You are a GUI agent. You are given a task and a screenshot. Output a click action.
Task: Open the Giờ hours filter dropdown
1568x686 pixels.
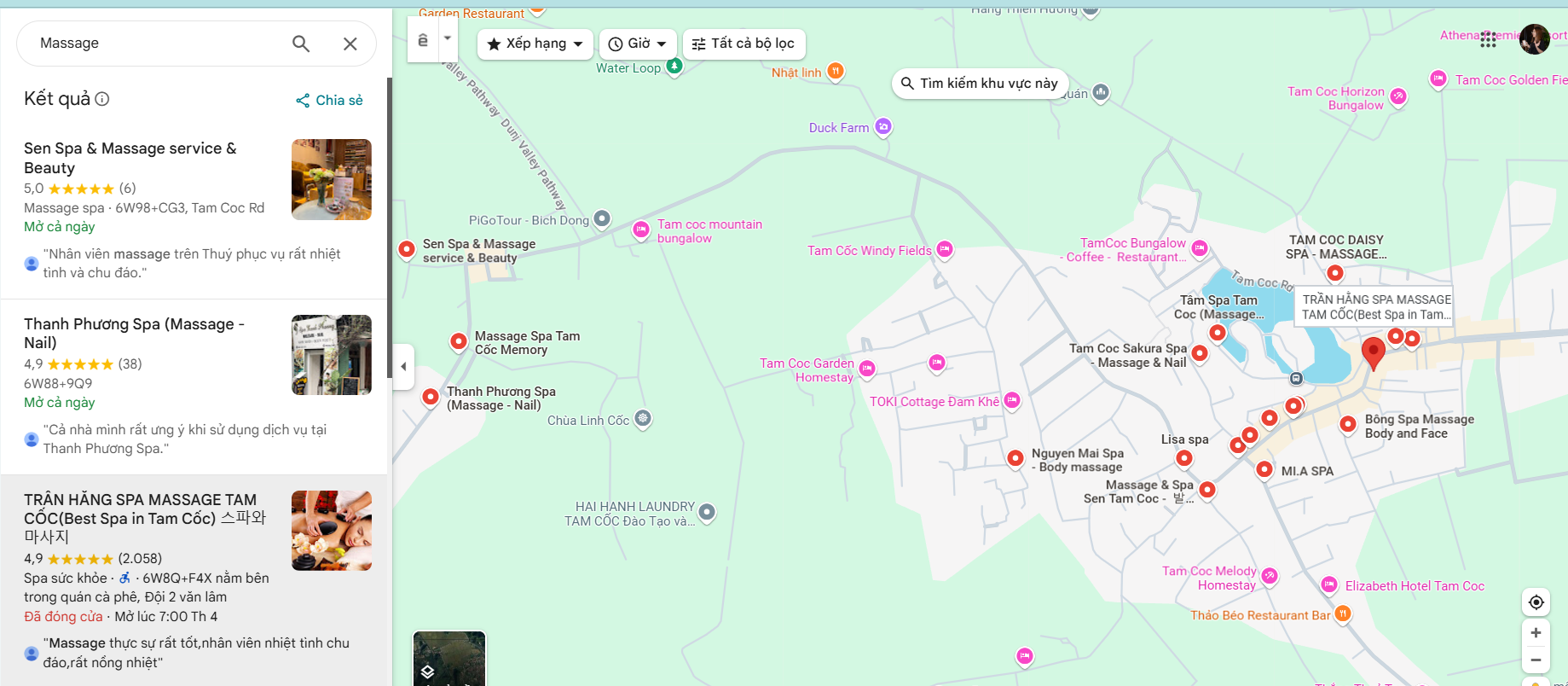click(638, 44)
